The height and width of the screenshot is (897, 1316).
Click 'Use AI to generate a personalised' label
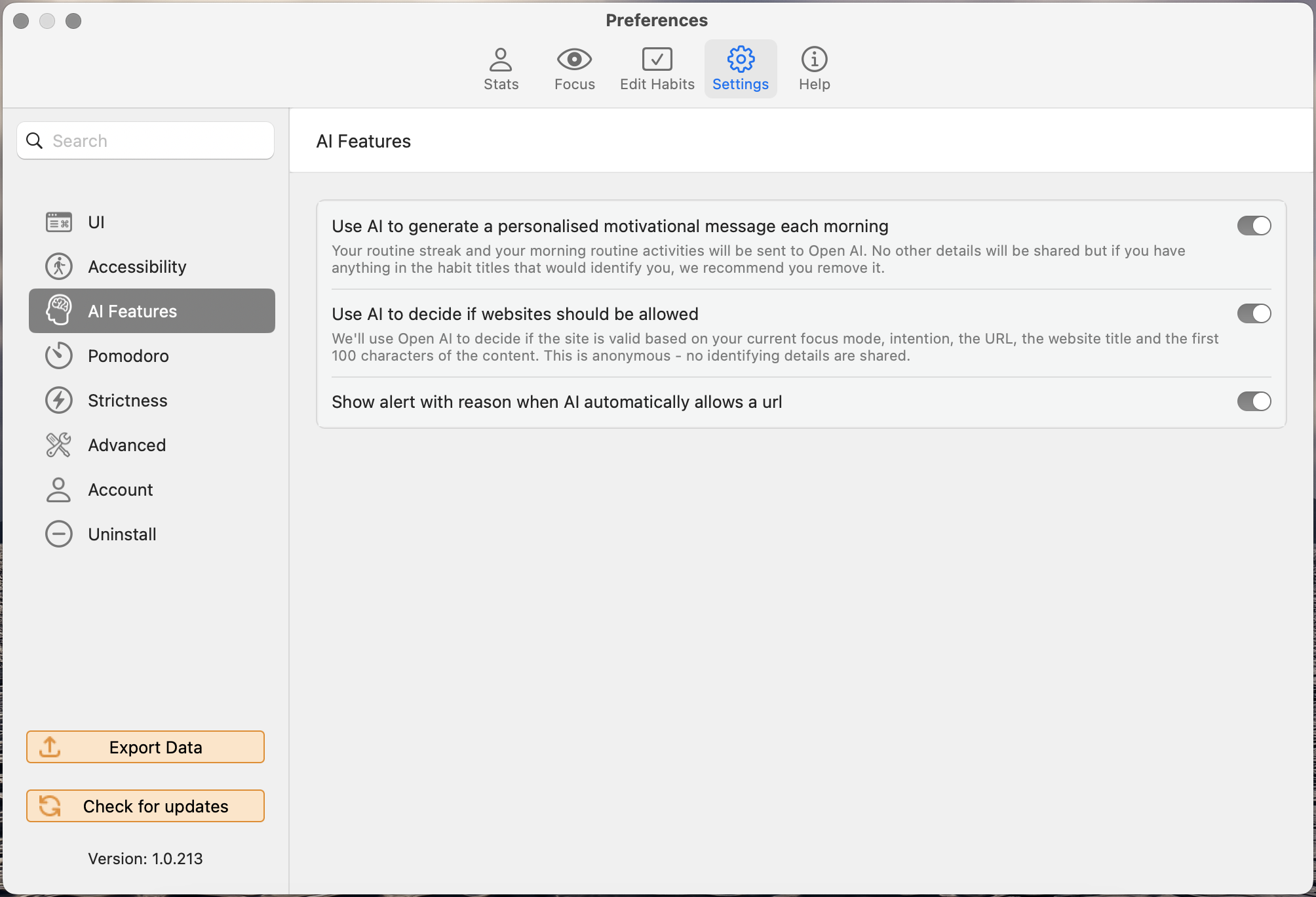click(610, 226)
